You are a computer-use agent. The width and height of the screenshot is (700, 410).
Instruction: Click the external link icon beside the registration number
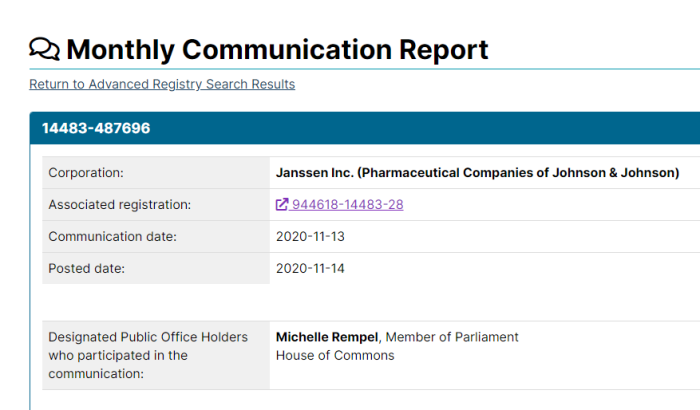coord(282,205)
